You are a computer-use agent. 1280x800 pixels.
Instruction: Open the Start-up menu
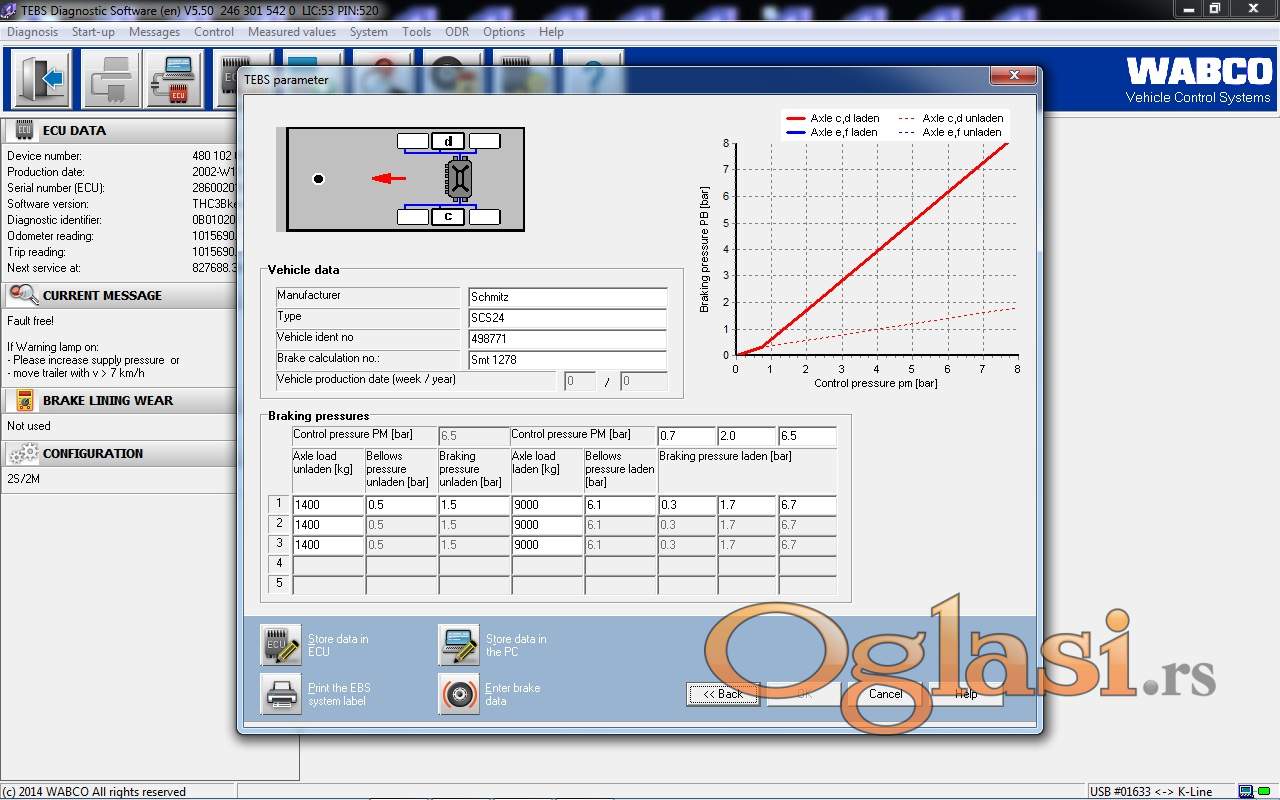[93, 32]
